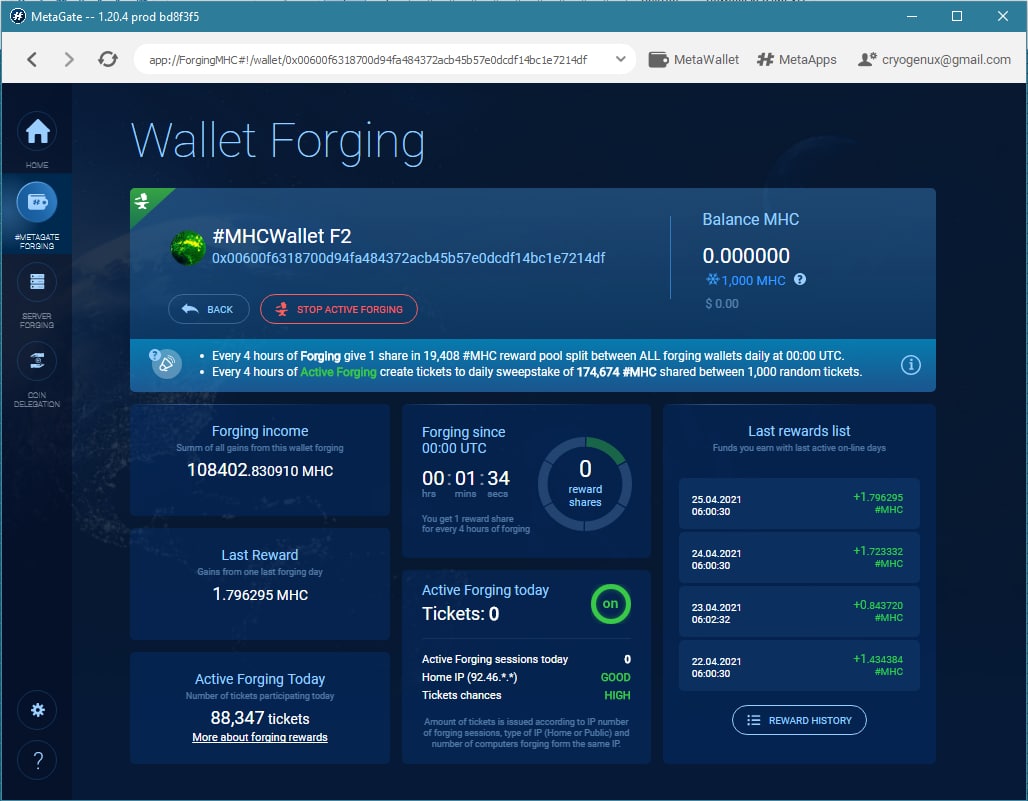
Task: Go back with browser back arrow
Action: coord(31,60)
